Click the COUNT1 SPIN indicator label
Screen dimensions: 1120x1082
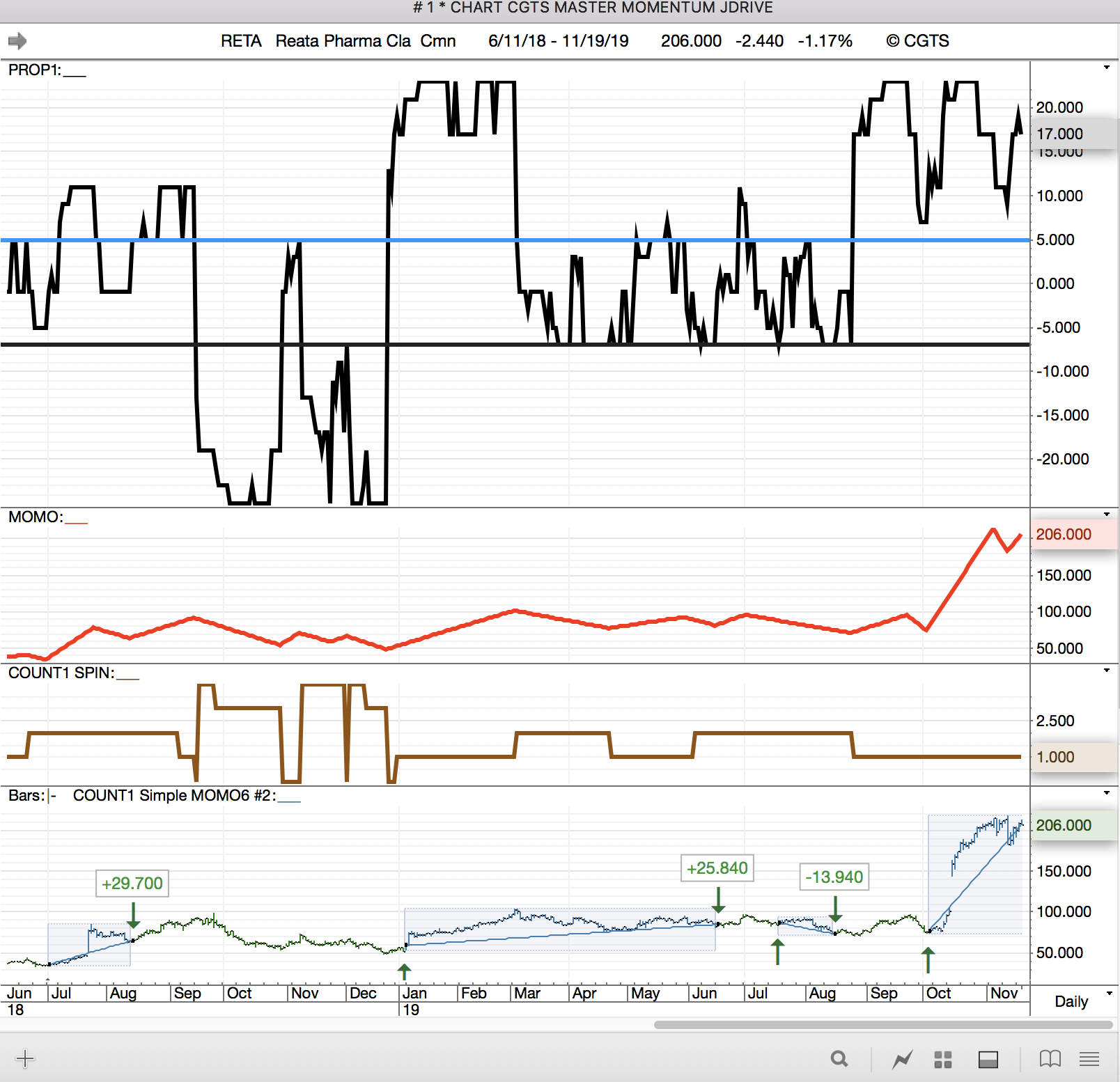[x=61, y=673]
